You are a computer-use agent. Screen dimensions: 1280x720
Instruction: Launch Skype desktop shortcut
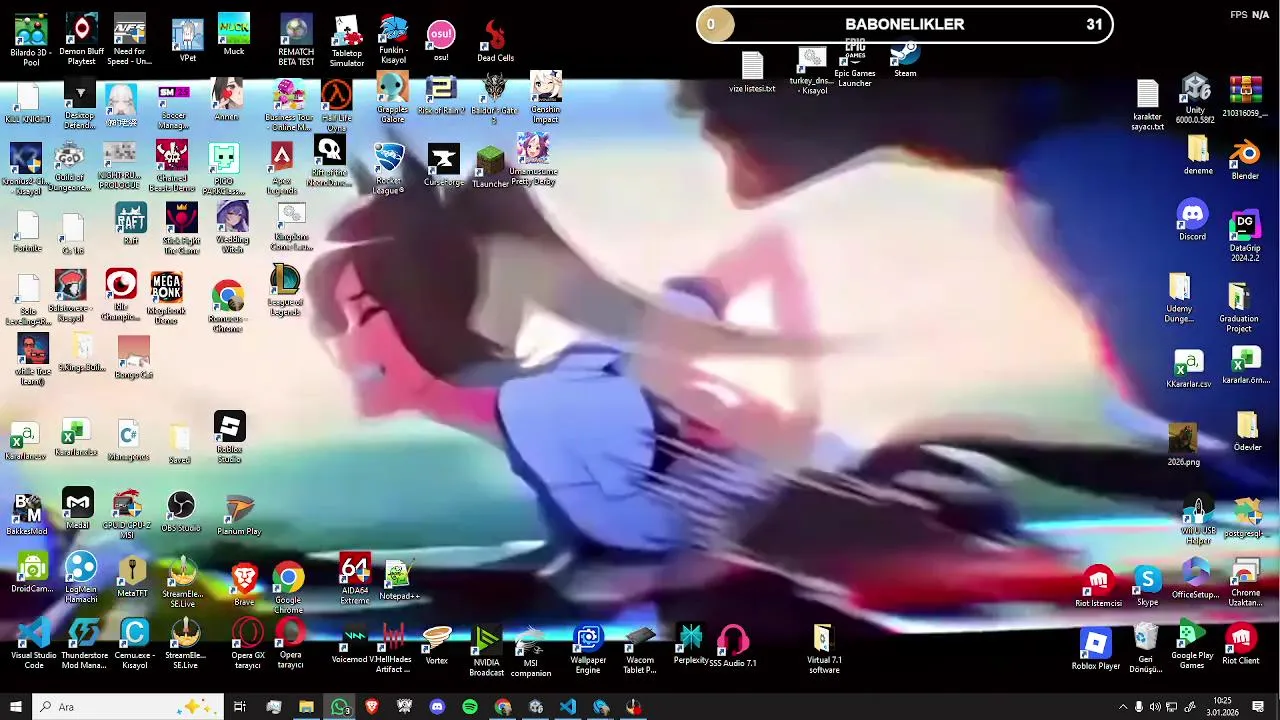point(1147,587)
